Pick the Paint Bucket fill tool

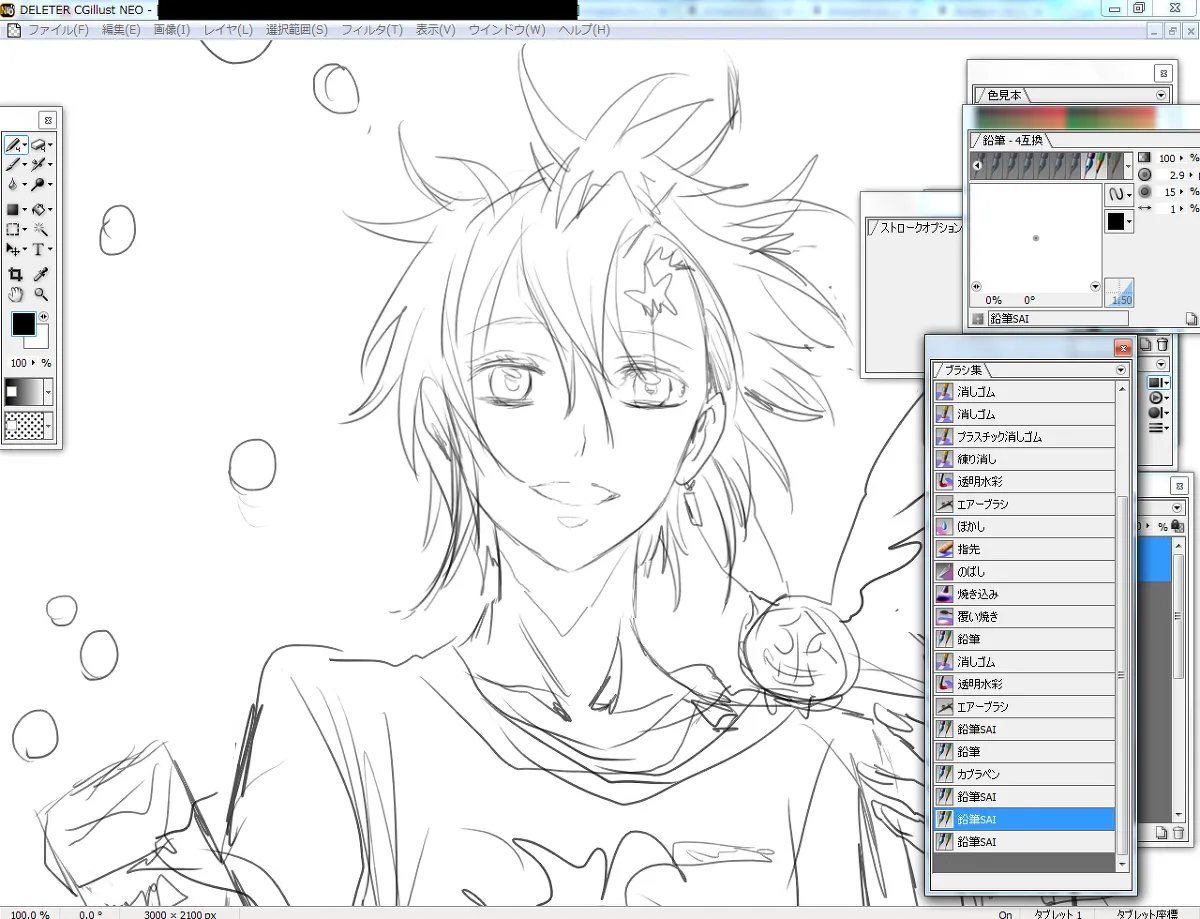tap(39, 210)
